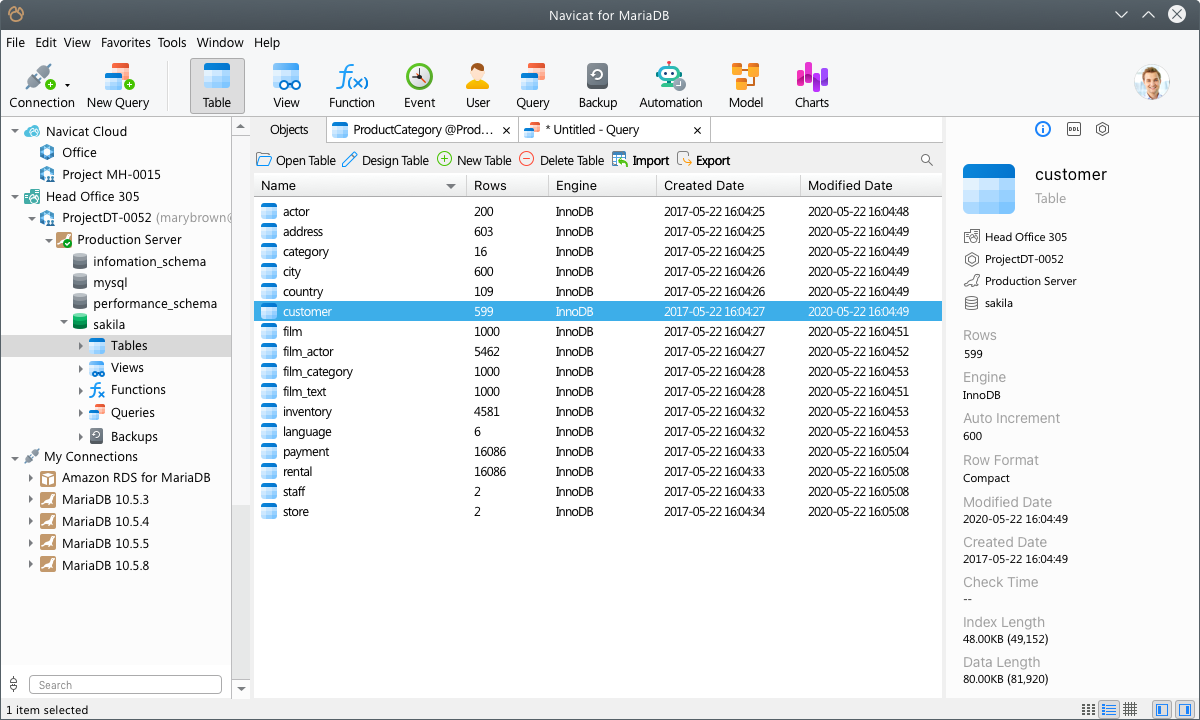Expand the Functions node arrow
This screenshot has width=1200, height=720.
(x=82, y=390)
